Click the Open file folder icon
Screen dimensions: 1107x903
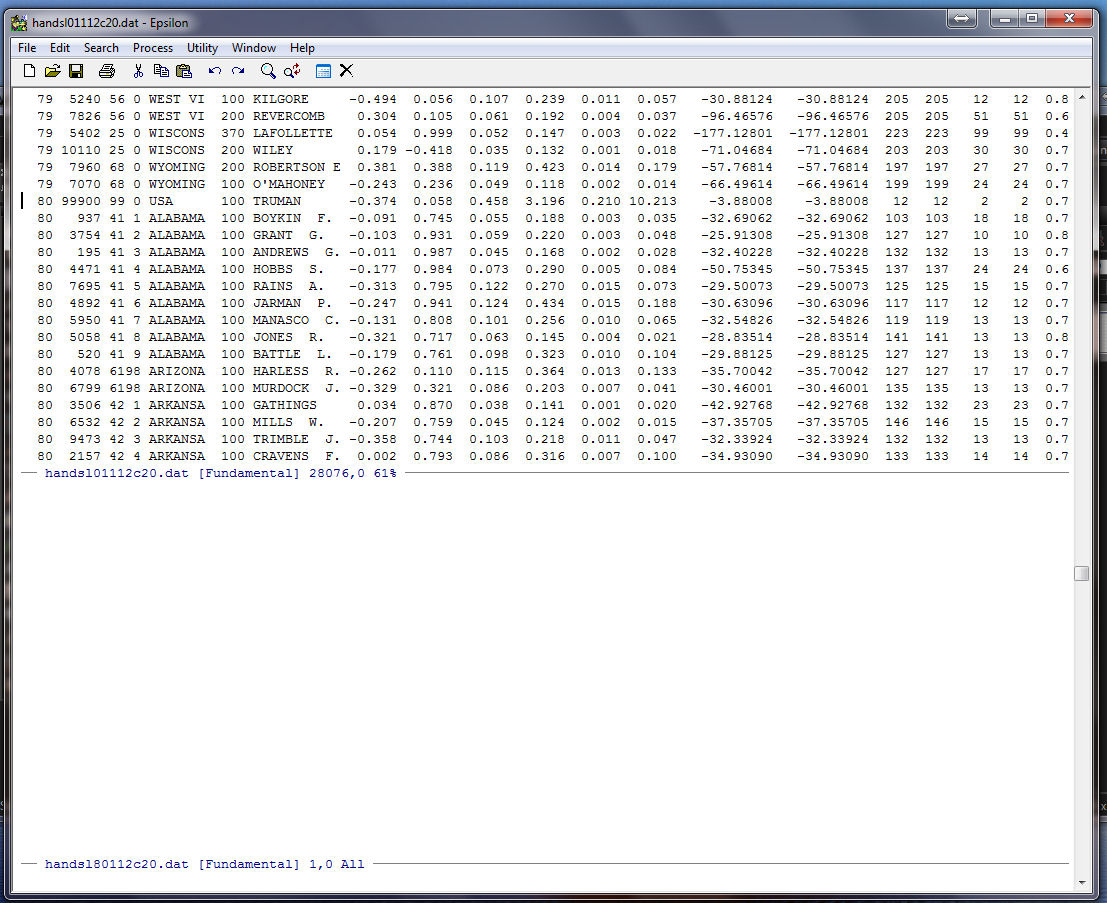(x=52, y=71)
